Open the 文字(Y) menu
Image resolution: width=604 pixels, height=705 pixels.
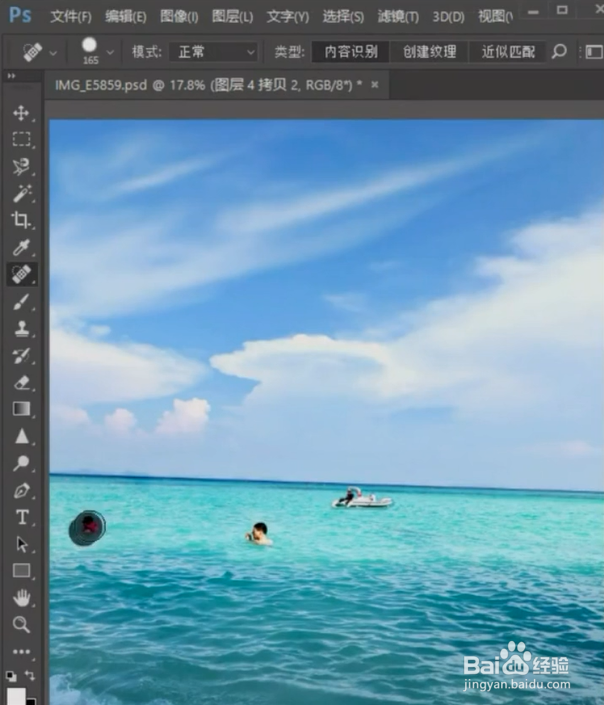tap(288, 17)
